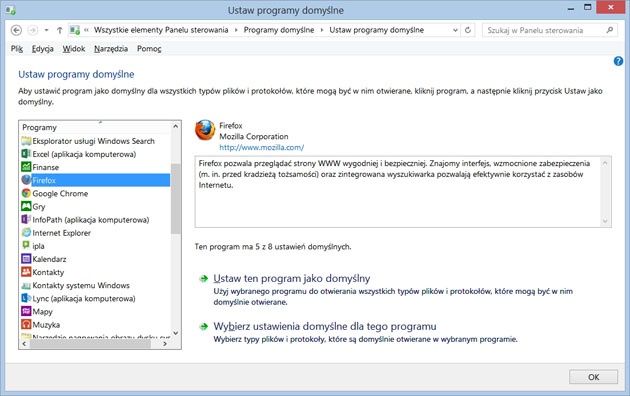Screen dimensions: 630x396
Task: Expand chevron after Programy domyślne breadcrumb
Action: [x=322, y=30]
